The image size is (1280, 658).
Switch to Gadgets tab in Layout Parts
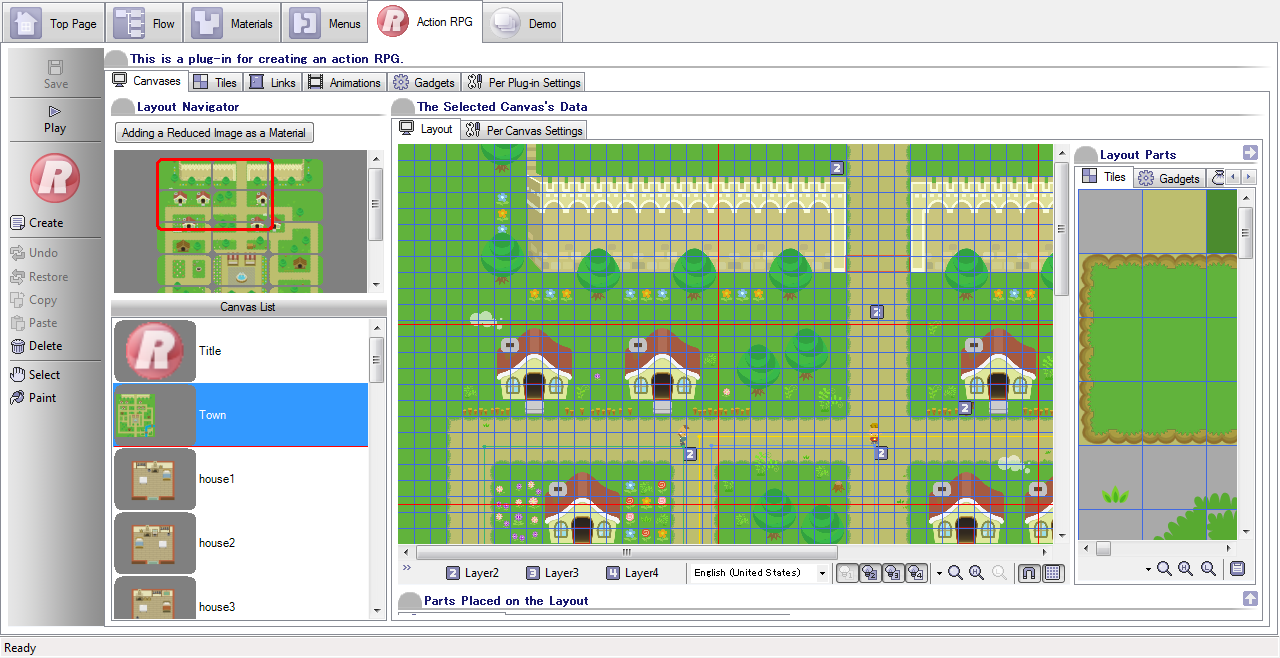(1168, 178)
